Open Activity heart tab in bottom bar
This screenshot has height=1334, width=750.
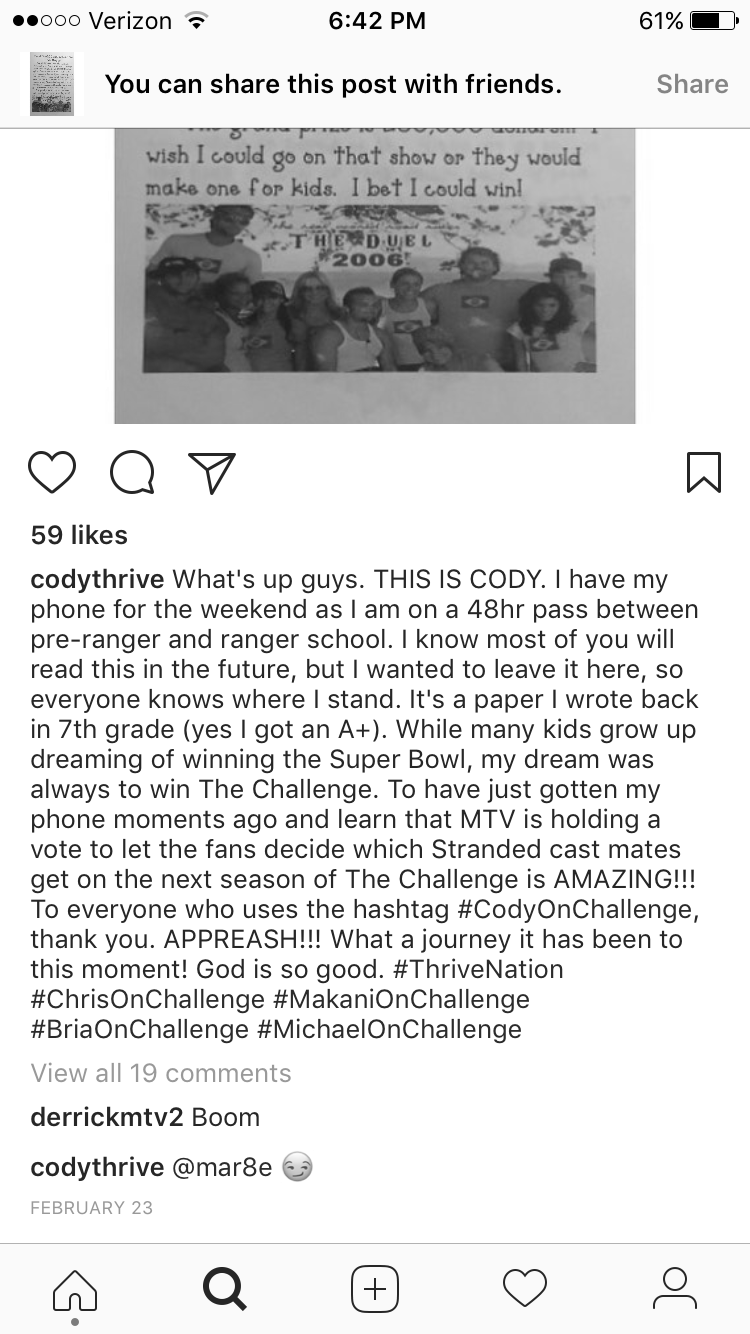click(x=525, y=1288)
